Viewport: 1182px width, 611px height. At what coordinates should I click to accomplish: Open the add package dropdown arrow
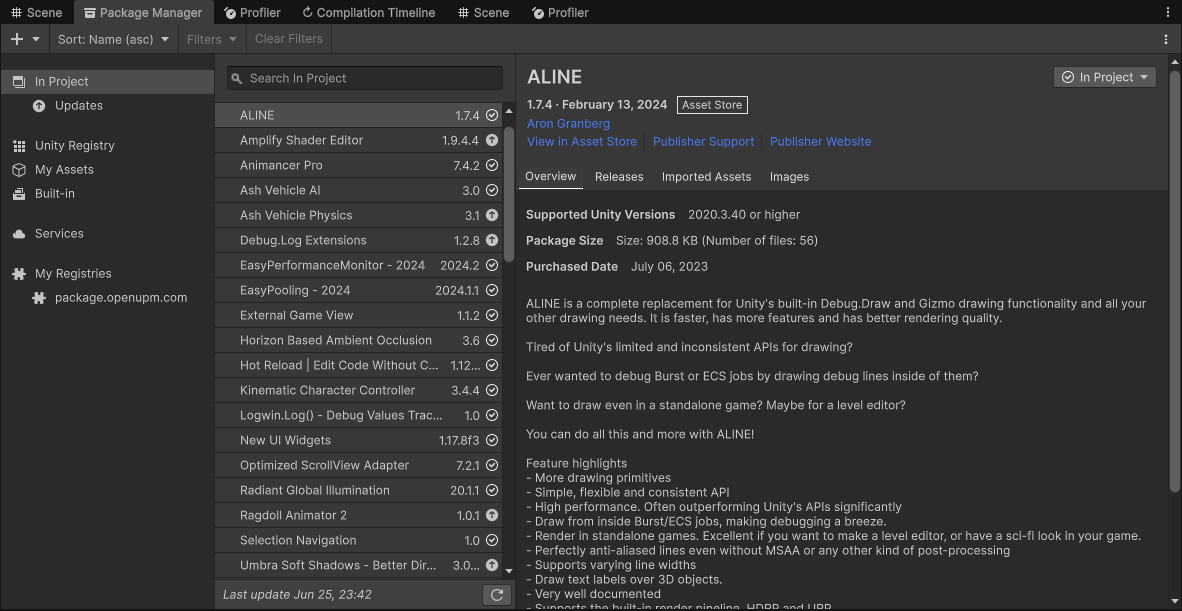click(37, 39)
